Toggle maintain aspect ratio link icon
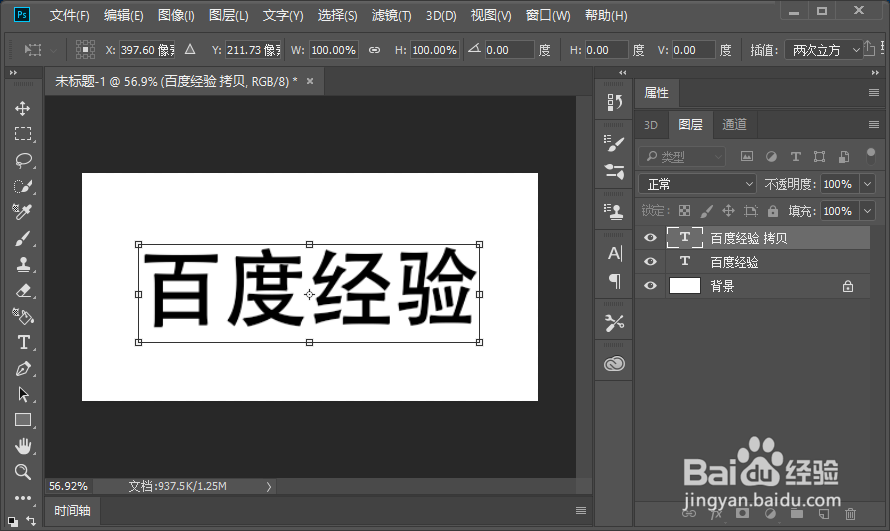This screenshot has width=890, height=531. [375, 50]
